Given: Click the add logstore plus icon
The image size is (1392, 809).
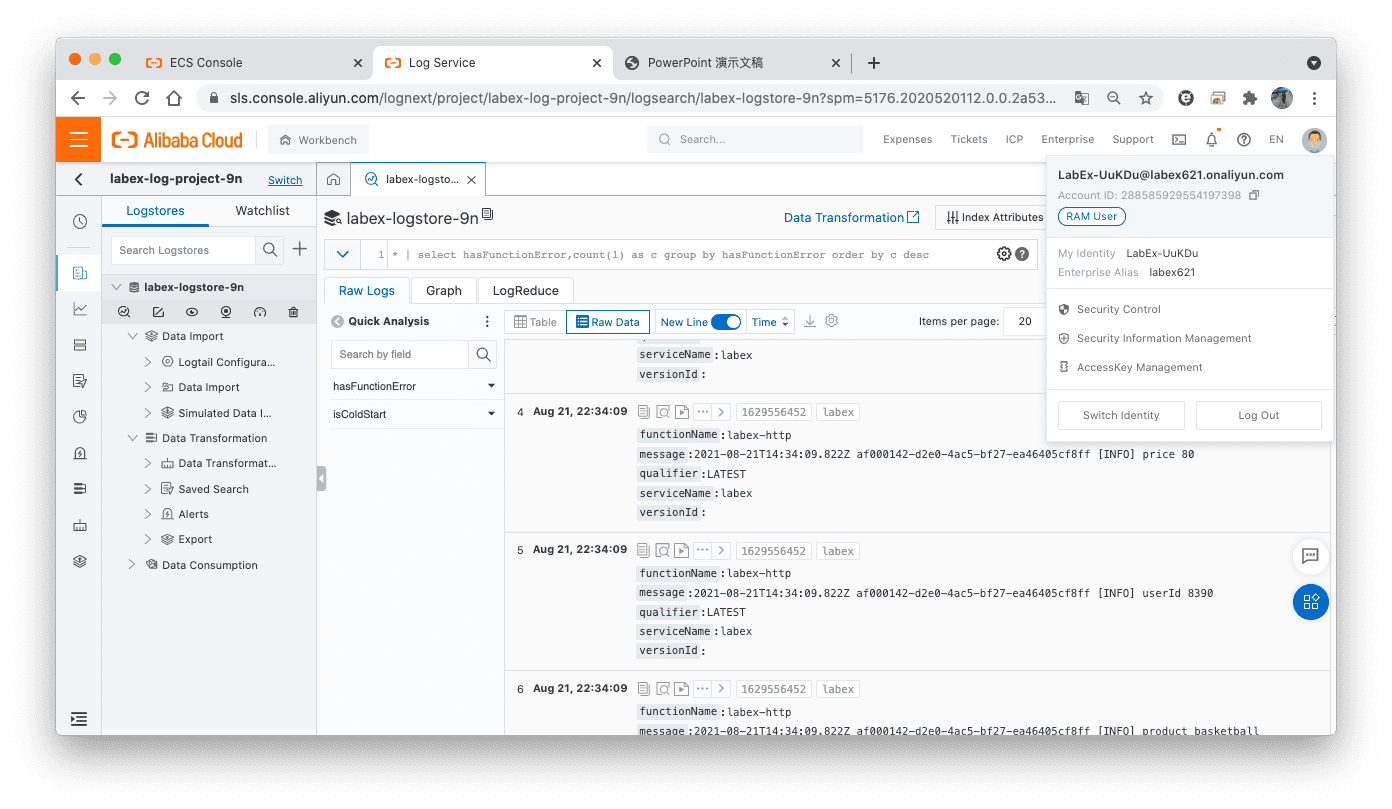Looking at the screenshot, I should 299,250.
